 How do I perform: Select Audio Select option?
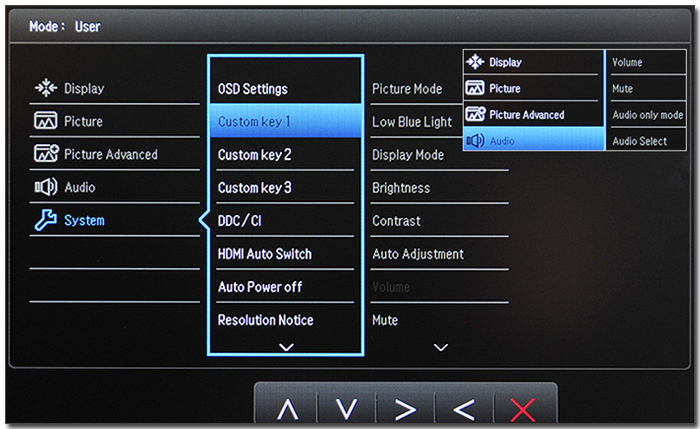(x=639, y=141)
